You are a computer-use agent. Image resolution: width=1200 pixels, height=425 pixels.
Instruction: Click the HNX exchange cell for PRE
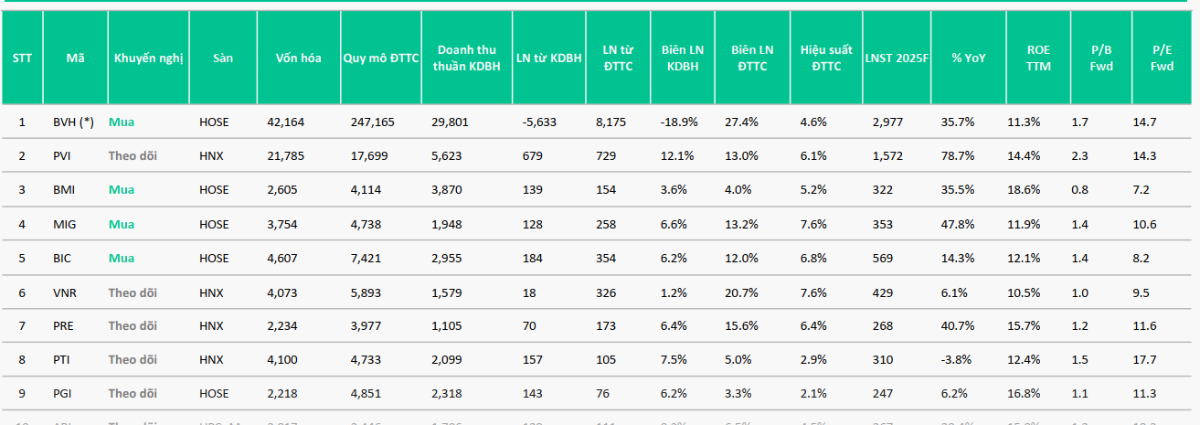[x=212, y=326]
